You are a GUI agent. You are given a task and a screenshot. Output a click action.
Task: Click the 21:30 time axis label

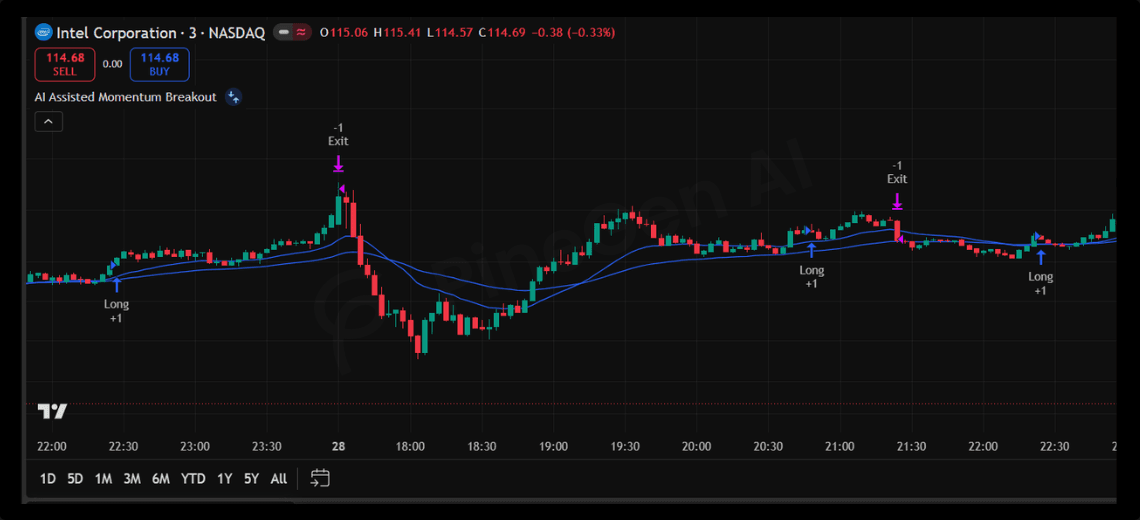pyautogui.click(x=911, y=447)
